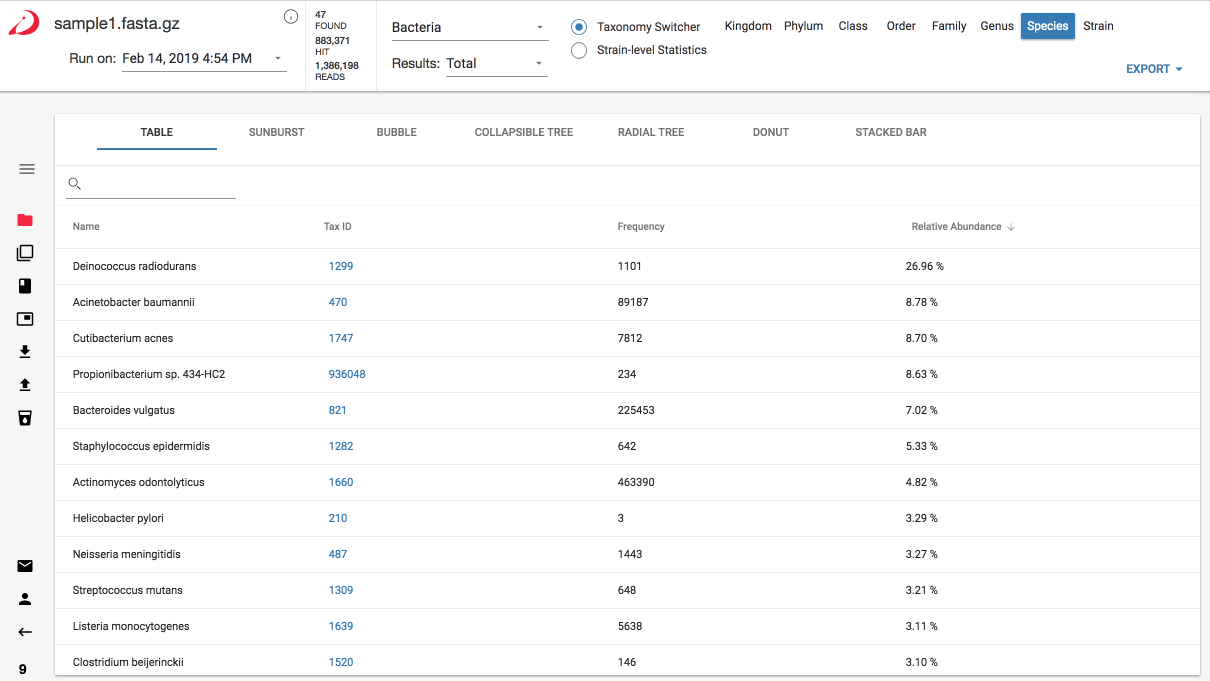This screenshot has height=681, width=1210.
Task: Click the Helicobacter pylori name cell
Action: (x=118, y=518)
